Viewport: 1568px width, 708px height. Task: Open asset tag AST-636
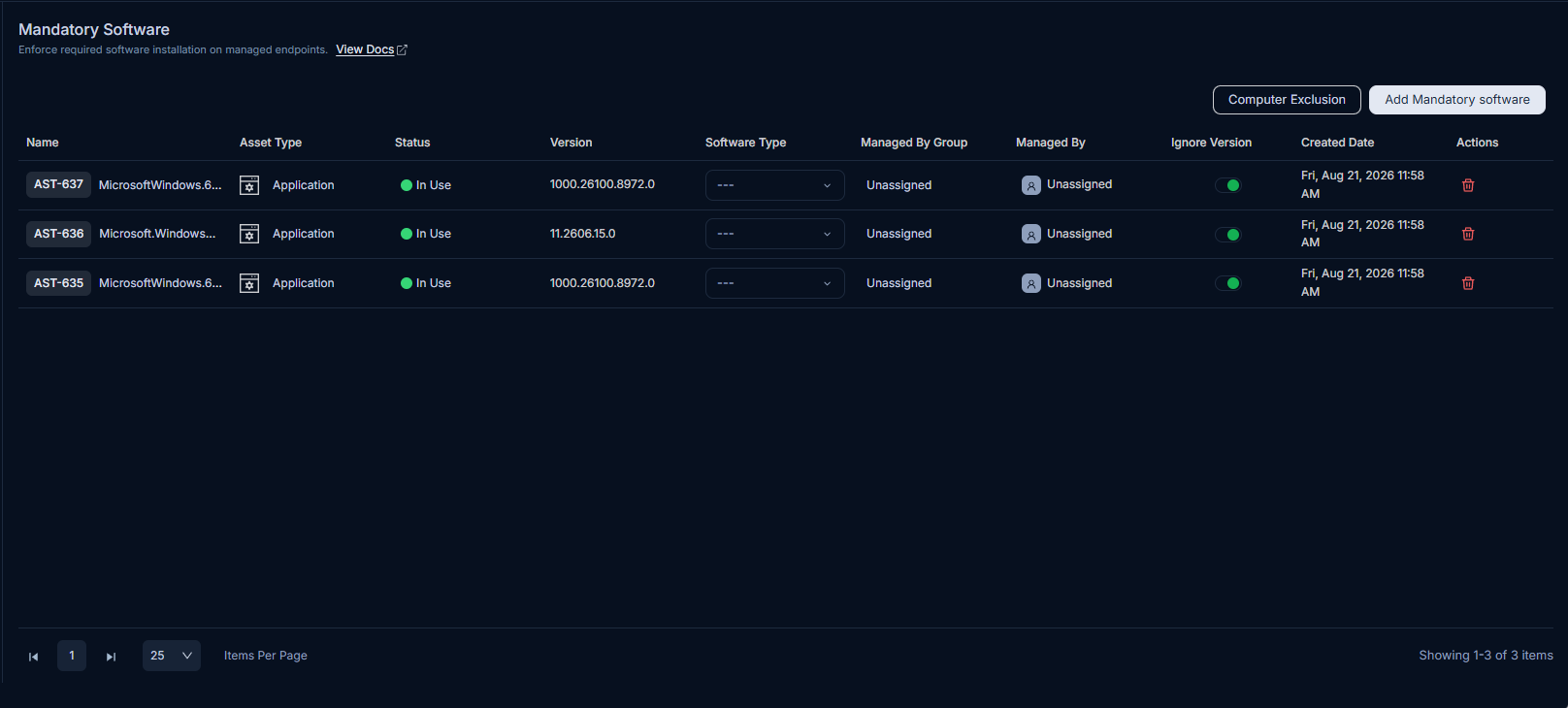coord(58,234)
